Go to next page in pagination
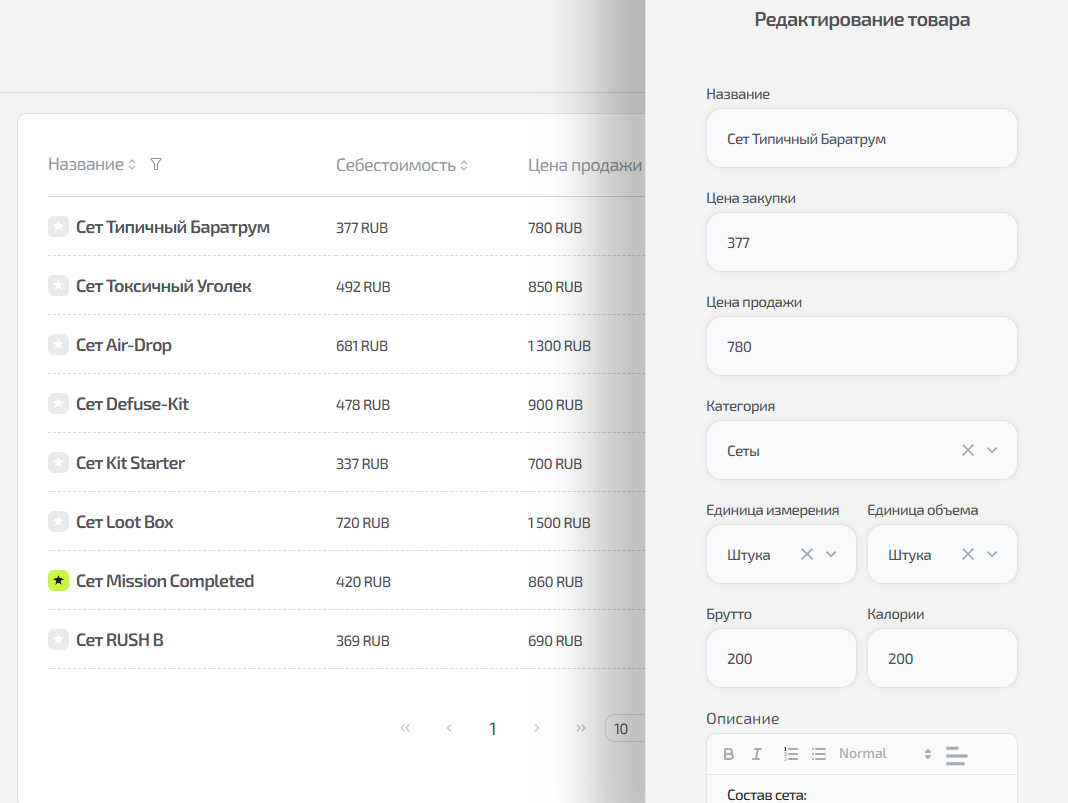Viewport: 1068px width, 803px height. coord(537,728)
